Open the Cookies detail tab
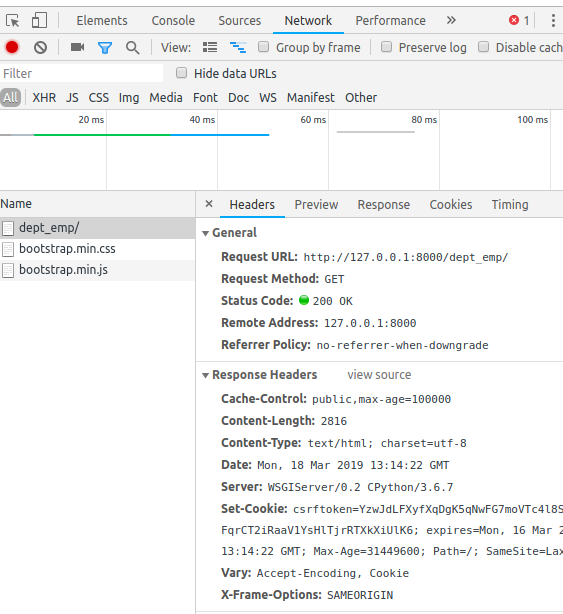This screenshot has height=614, width=563. (451, 204)
